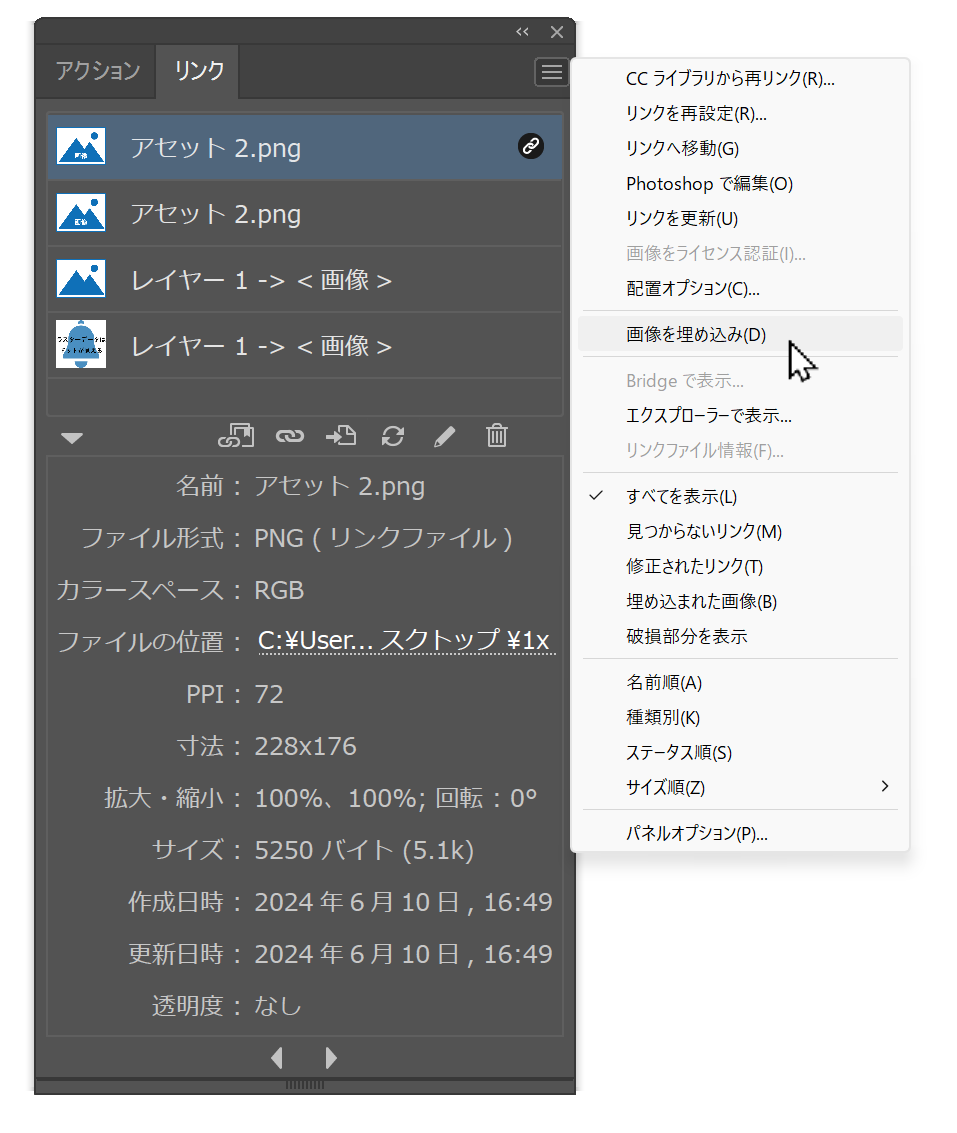This screenshot has width=957, height=1133.
Task: Choose 画像を埋め込み from the menu
Action: pyautogui.click(x=697, y=334)
